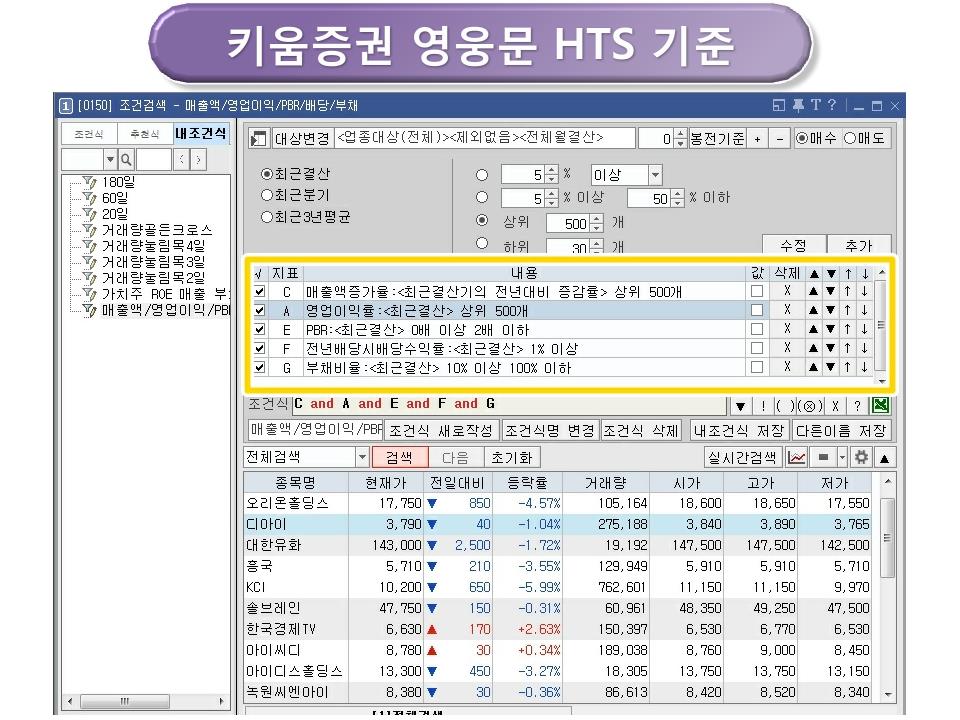Select saved condition 거래량골든크로스

pyautogui.click(x=157, y=230)
